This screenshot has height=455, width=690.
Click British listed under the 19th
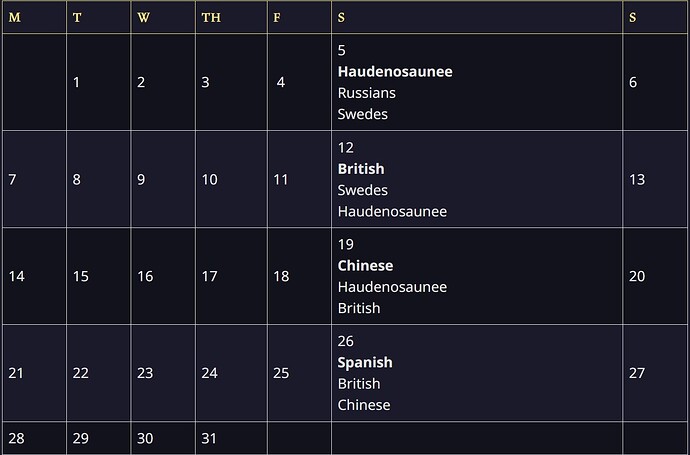point(359,308)
